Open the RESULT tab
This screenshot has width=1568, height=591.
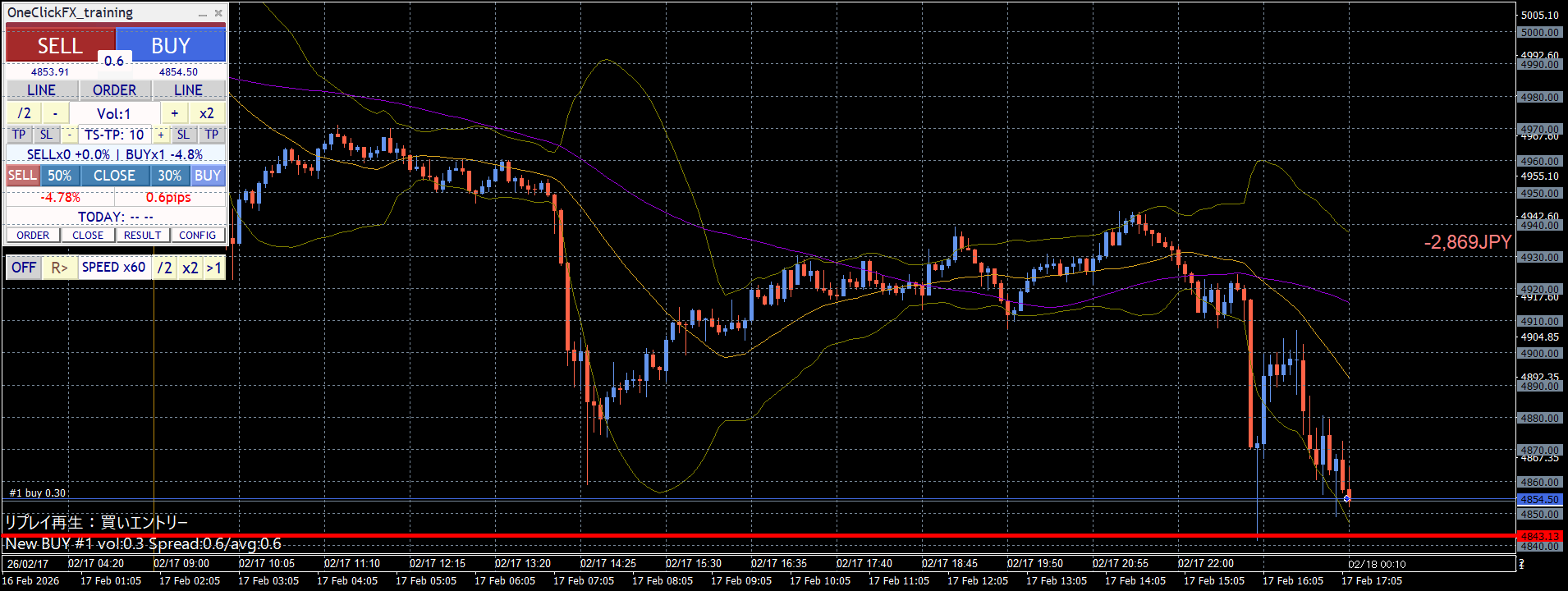[143, 235]
